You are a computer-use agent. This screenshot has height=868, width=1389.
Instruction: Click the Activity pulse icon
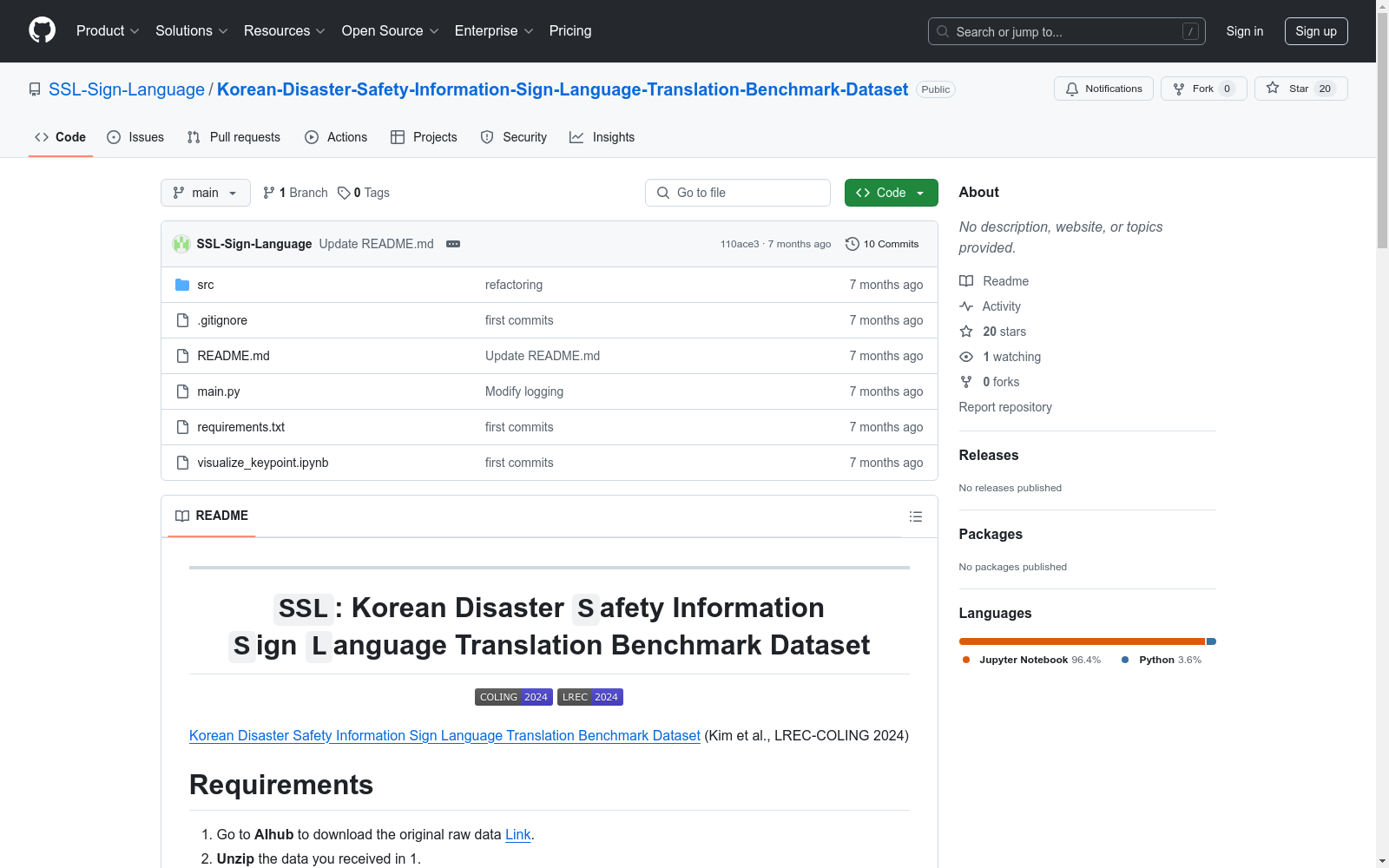click(966, 306)
